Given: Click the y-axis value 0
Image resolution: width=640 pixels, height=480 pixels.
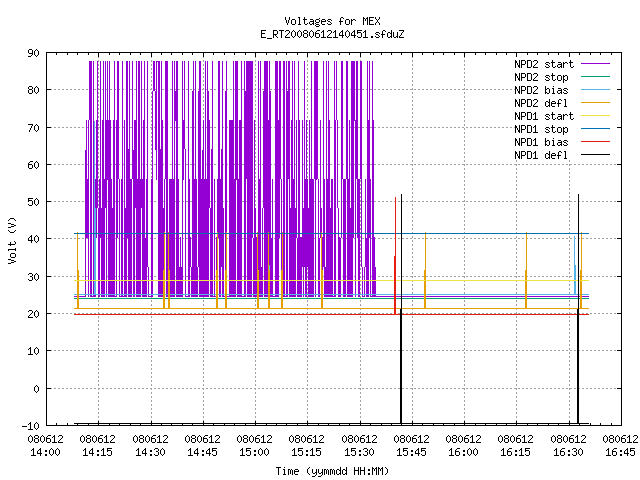Looking at the screenshot, I should point(37,389).
